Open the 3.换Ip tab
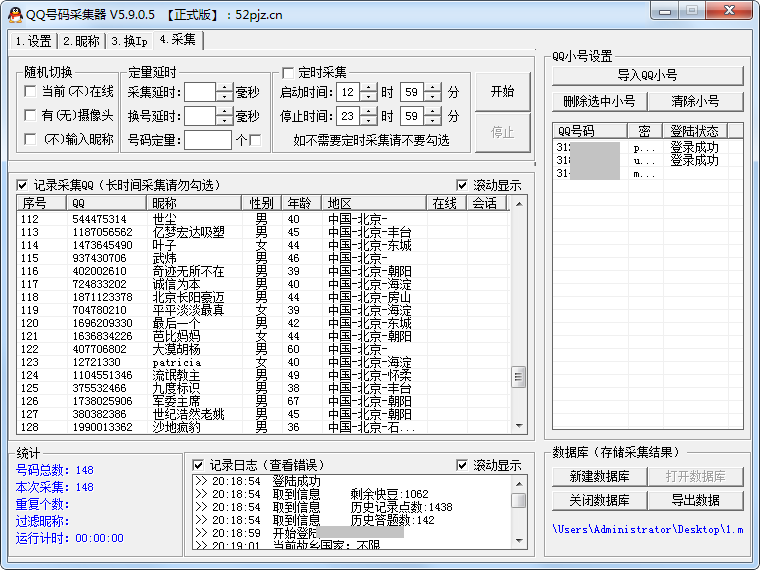Image resolution: width=760 pixels, height=570 pixels. click(129, 41)
